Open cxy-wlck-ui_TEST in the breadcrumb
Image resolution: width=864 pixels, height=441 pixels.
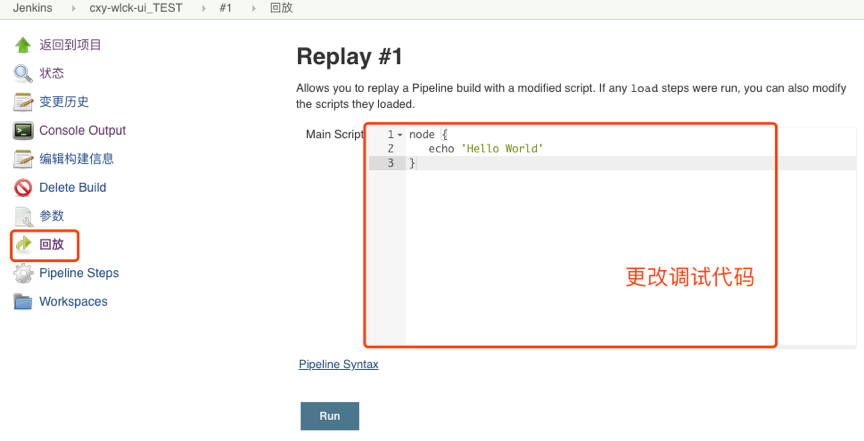(x=136, y=8)
